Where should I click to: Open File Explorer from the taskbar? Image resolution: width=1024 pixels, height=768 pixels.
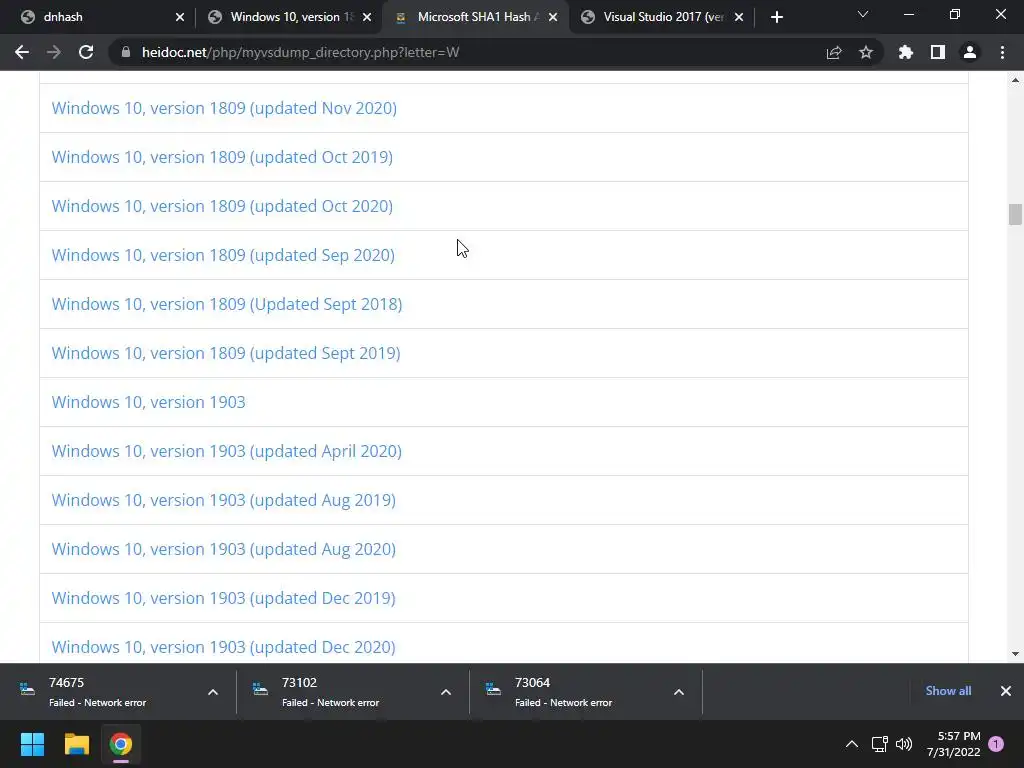76,744
